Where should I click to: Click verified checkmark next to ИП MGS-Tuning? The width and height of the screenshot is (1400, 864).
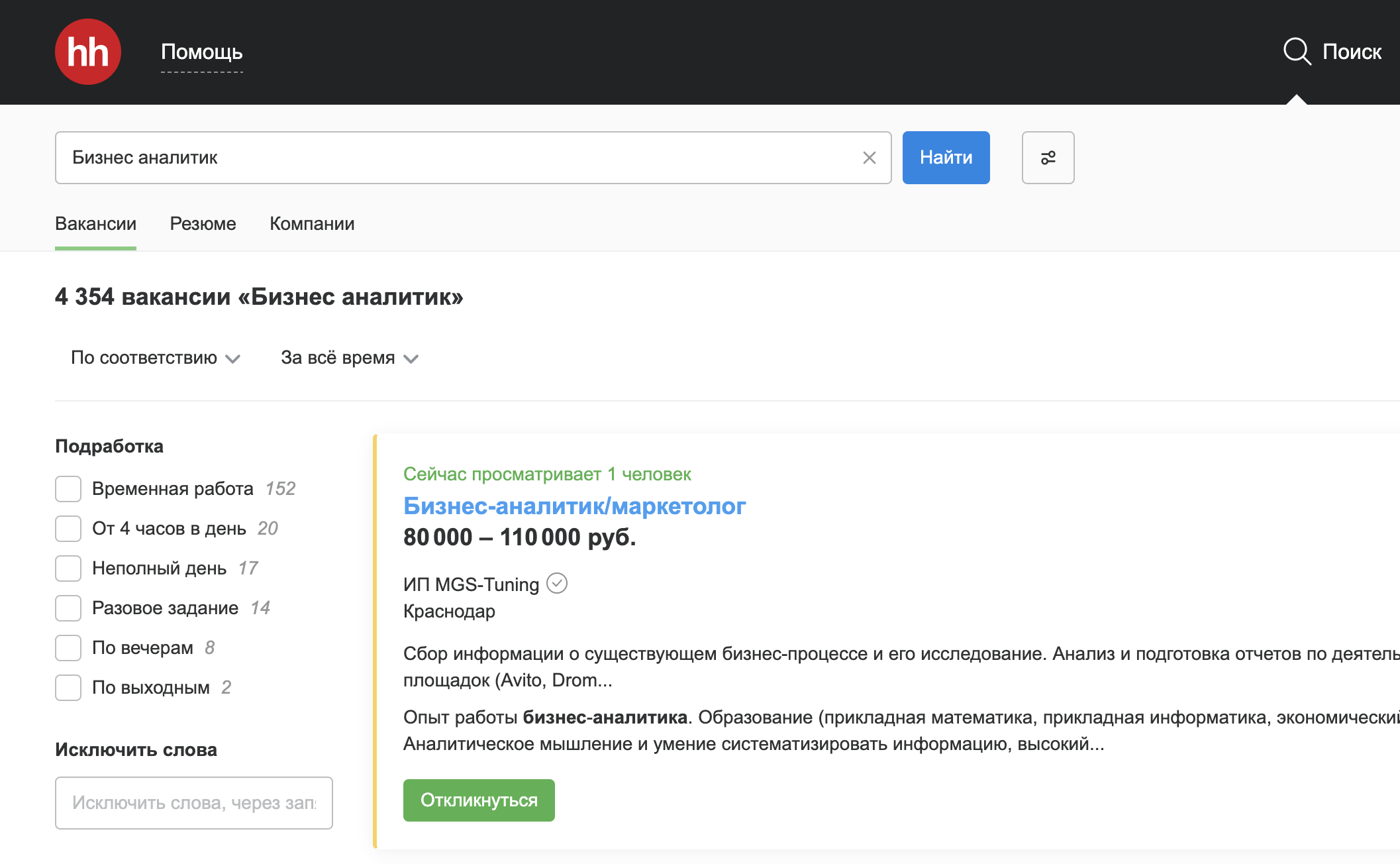point(557,584)
